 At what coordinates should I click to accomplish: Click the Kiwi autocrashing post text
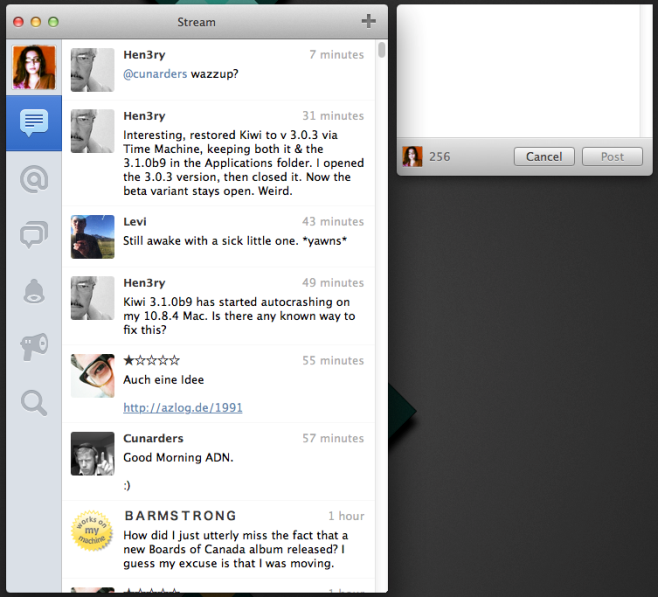coord(239,316)
